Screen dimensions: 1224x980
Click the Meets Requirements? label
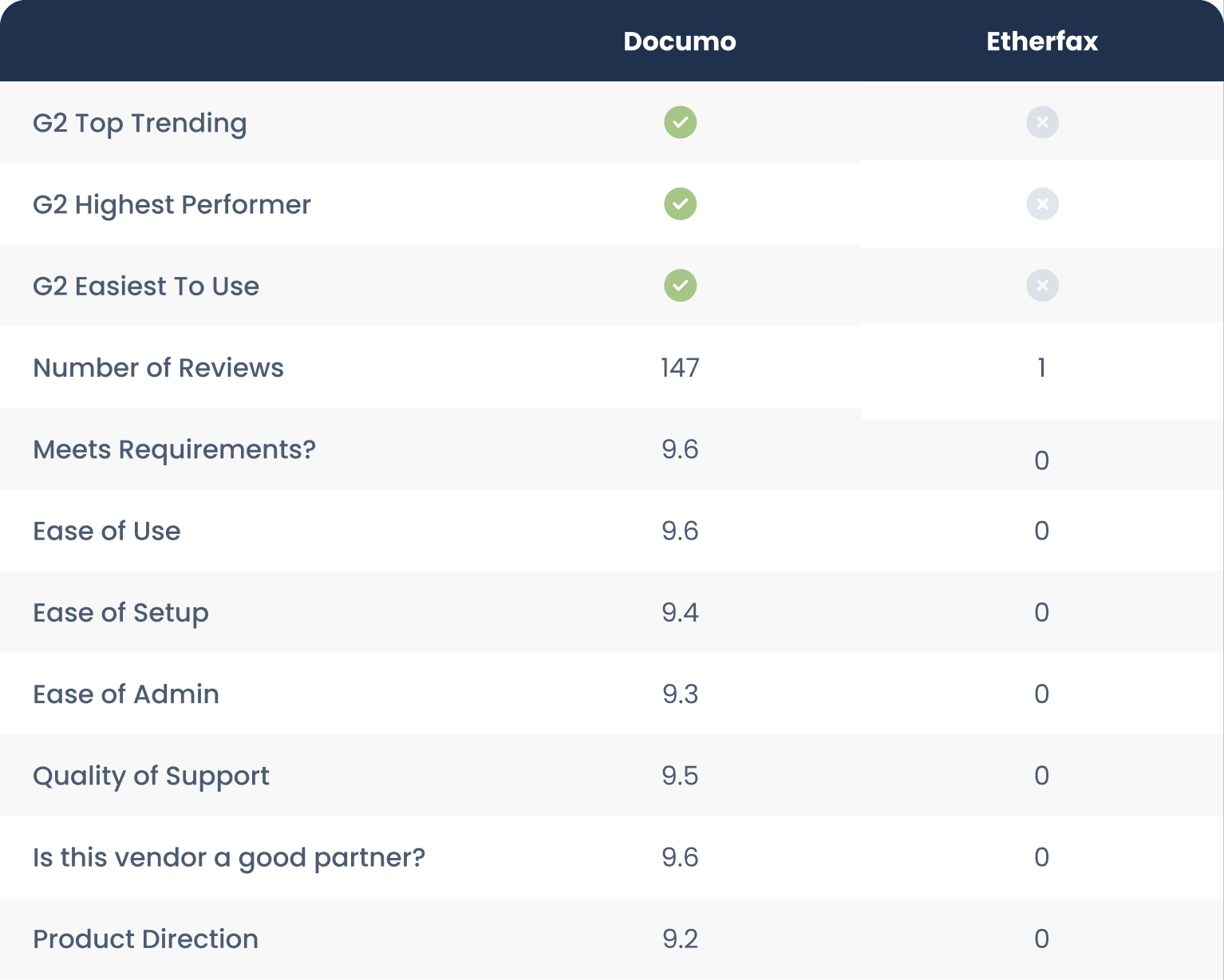(x=174, y=449)
